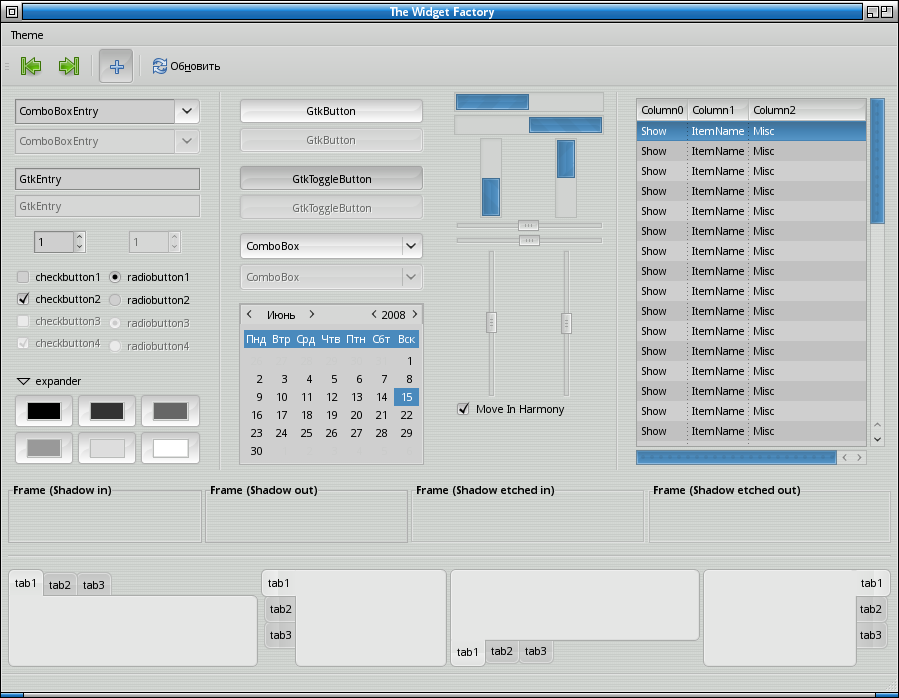The height and width of the screenshot is (698, 899).
Task: Click the disabled GtkButton
Action: (x=331, y=141)
